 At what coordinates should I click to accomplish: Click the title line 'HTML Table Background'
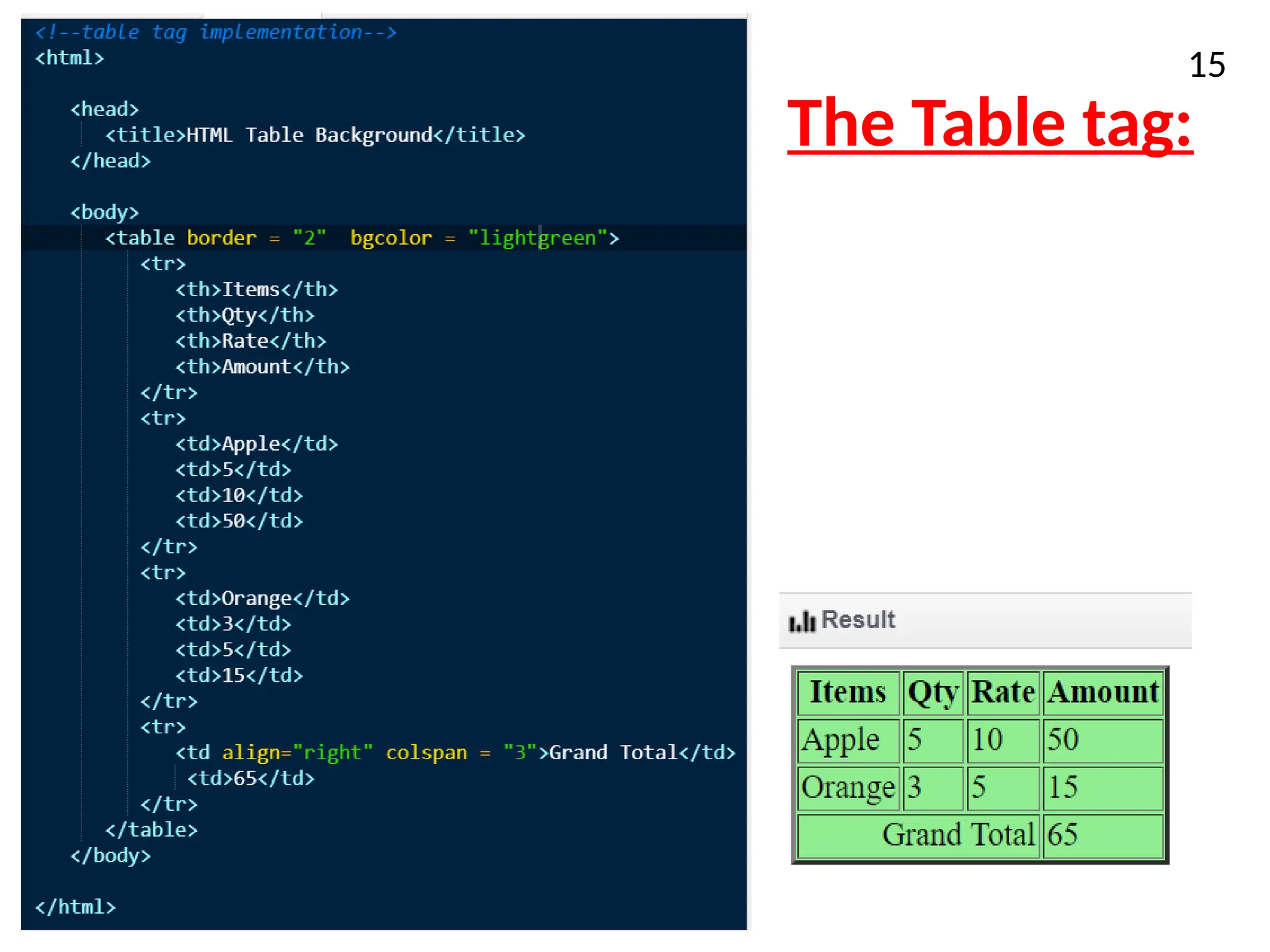[315, 135]
